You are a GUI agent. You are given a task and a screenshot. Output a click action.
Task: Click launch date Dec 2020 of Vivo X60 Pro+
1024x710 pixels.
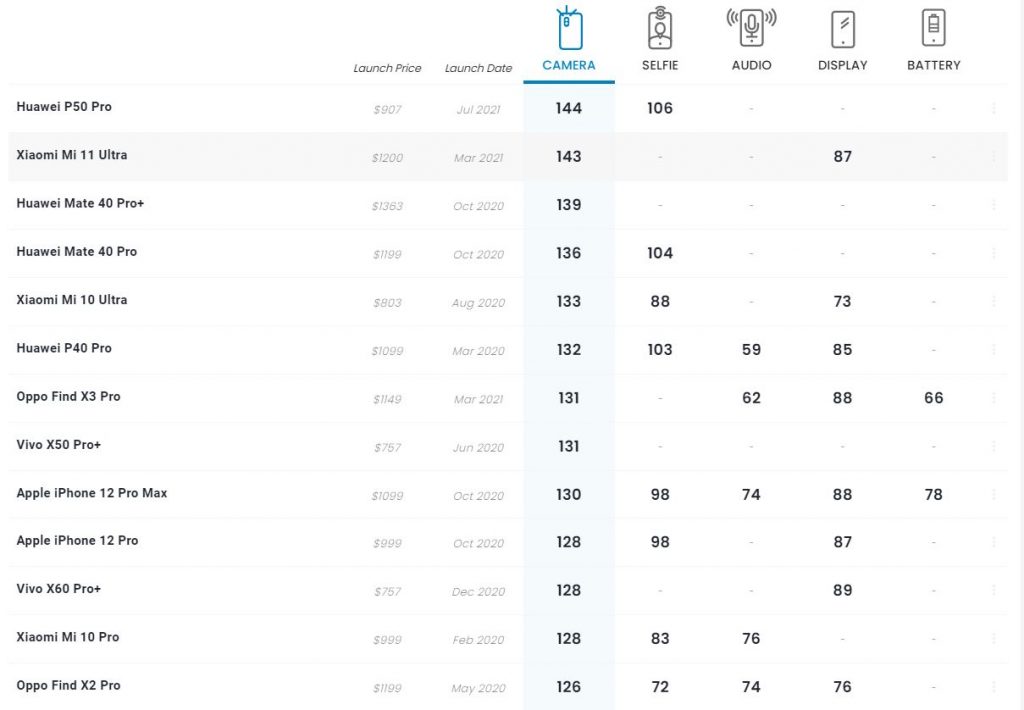tap(478, 592)
